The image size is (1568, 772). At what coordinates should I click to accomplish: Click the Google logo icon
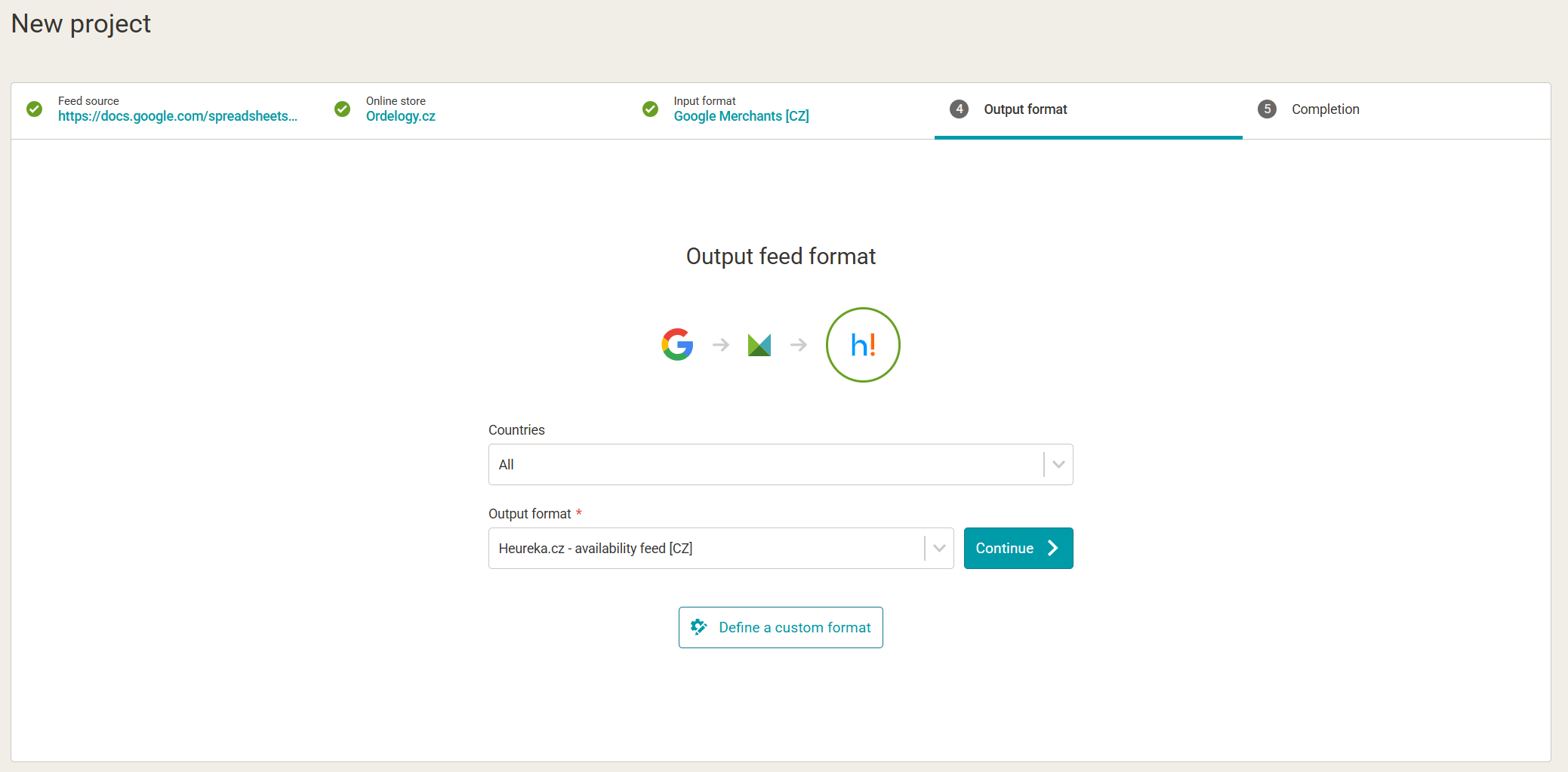tap(677, 345)
